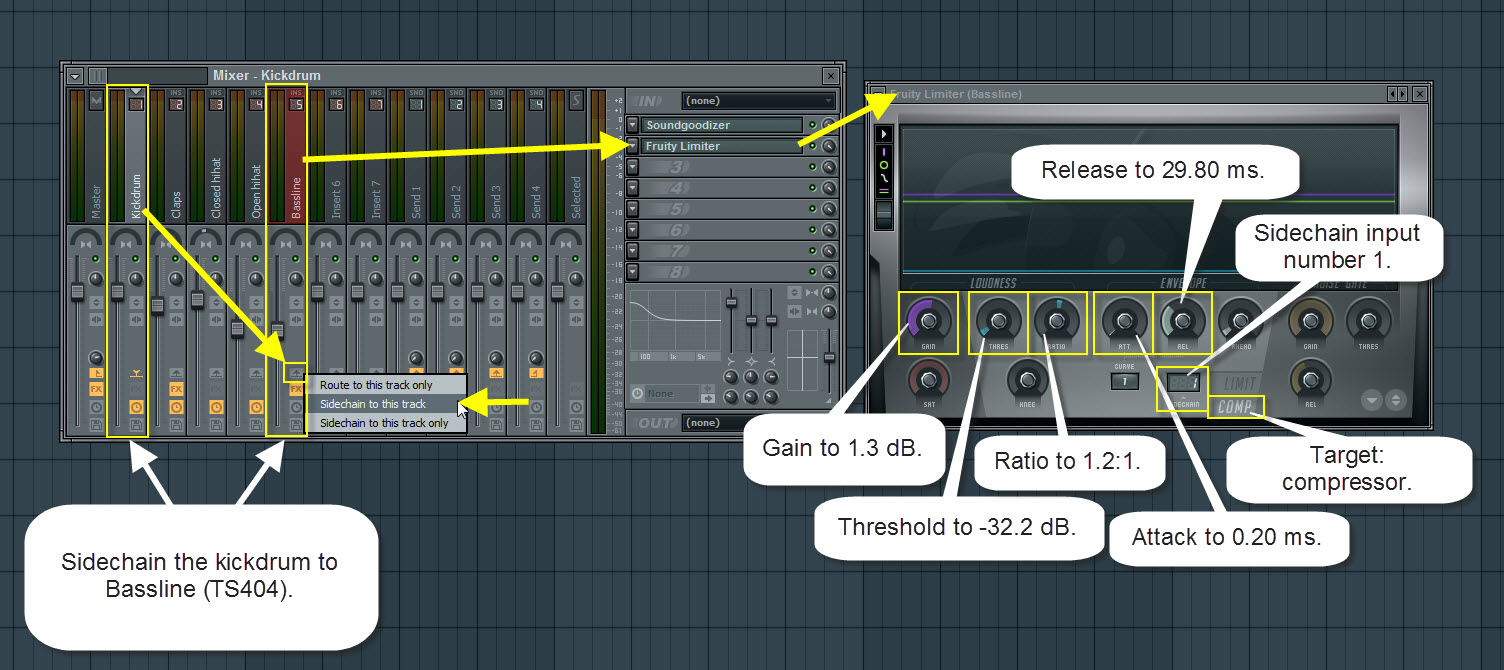
Task: Click the Curve selector in Fruity Limiter
Action: pos(1125,382)
